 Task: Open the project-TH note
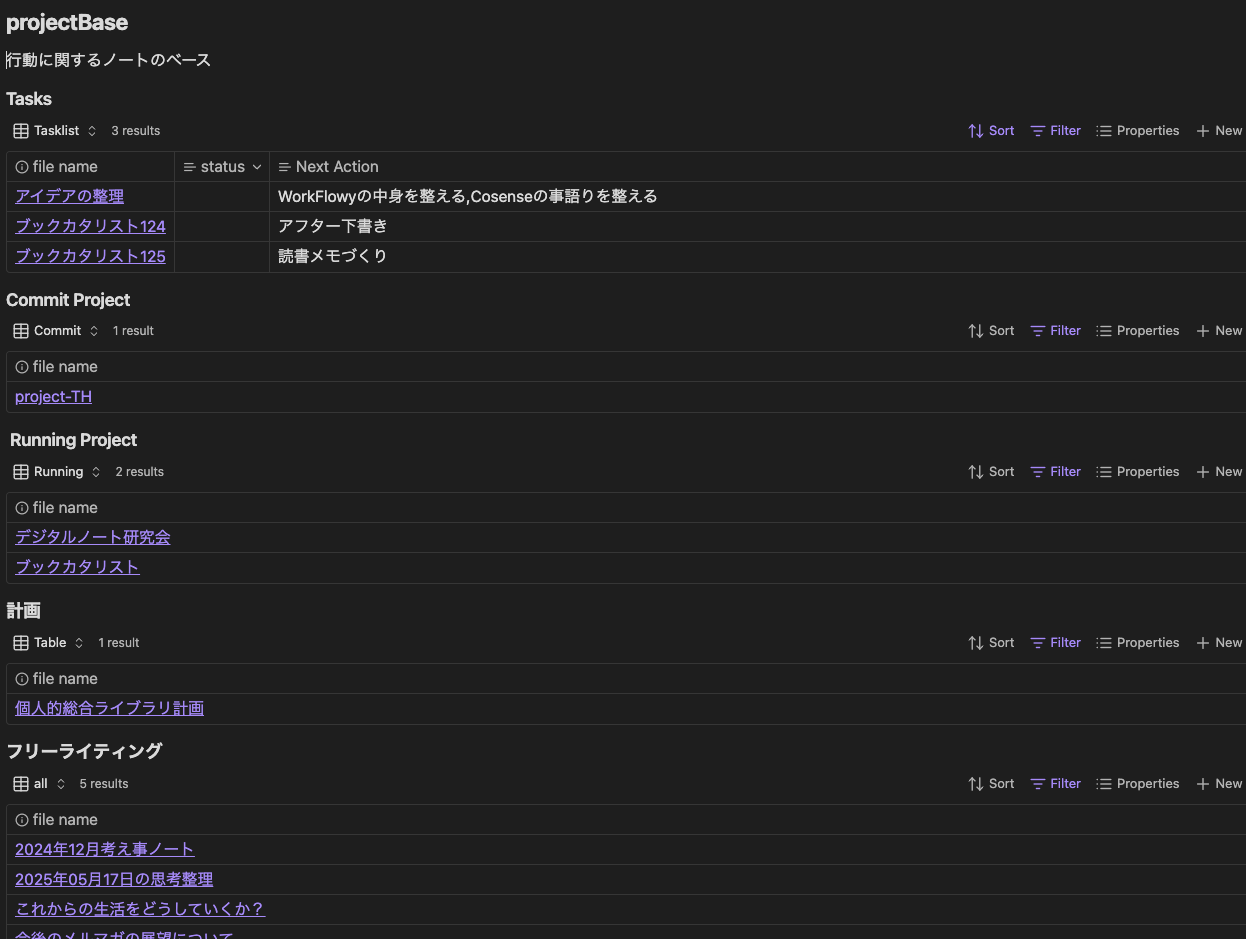53,397
